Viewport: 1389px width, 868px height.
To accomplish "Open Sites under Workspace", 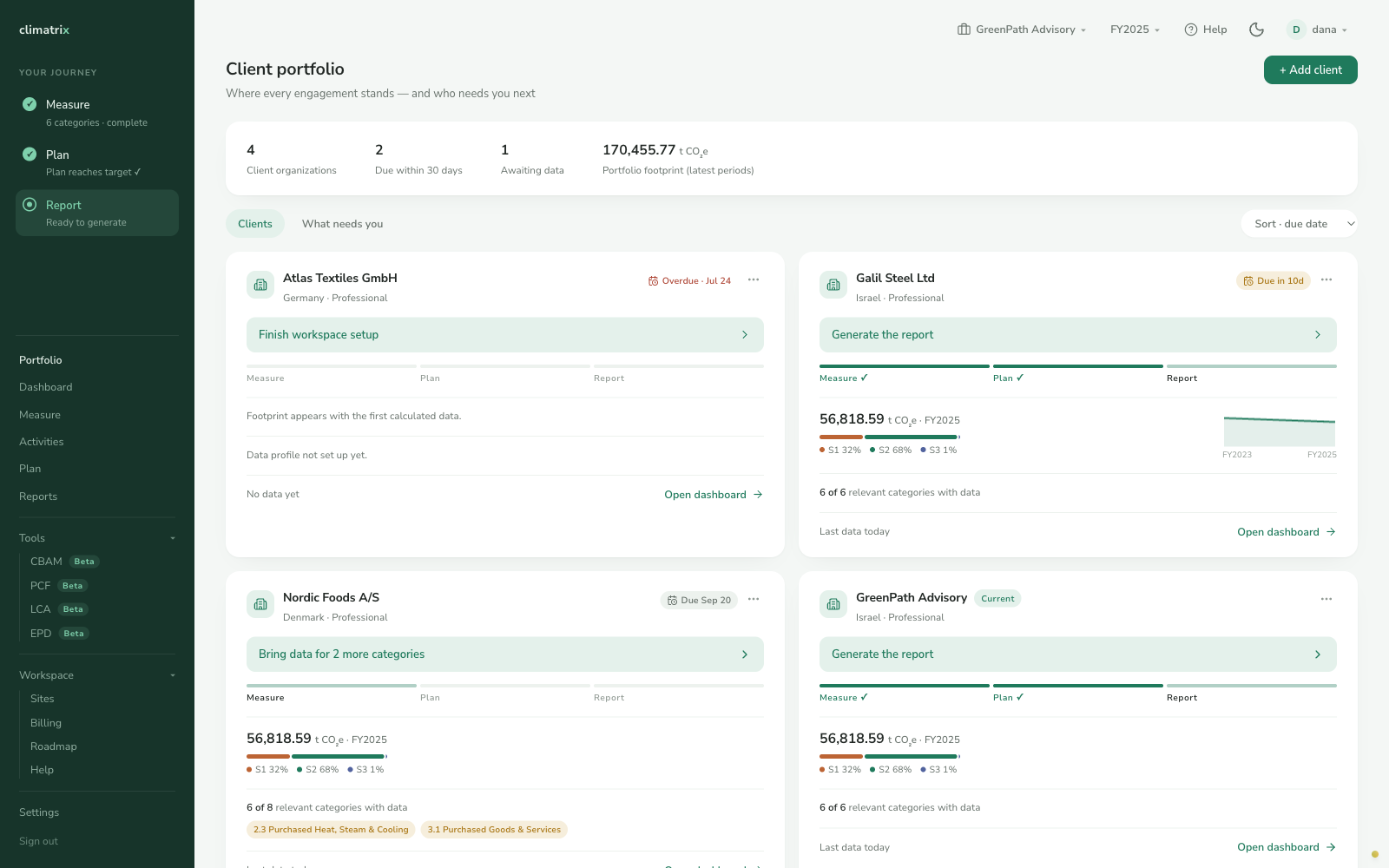I will (x=43, y=699).
